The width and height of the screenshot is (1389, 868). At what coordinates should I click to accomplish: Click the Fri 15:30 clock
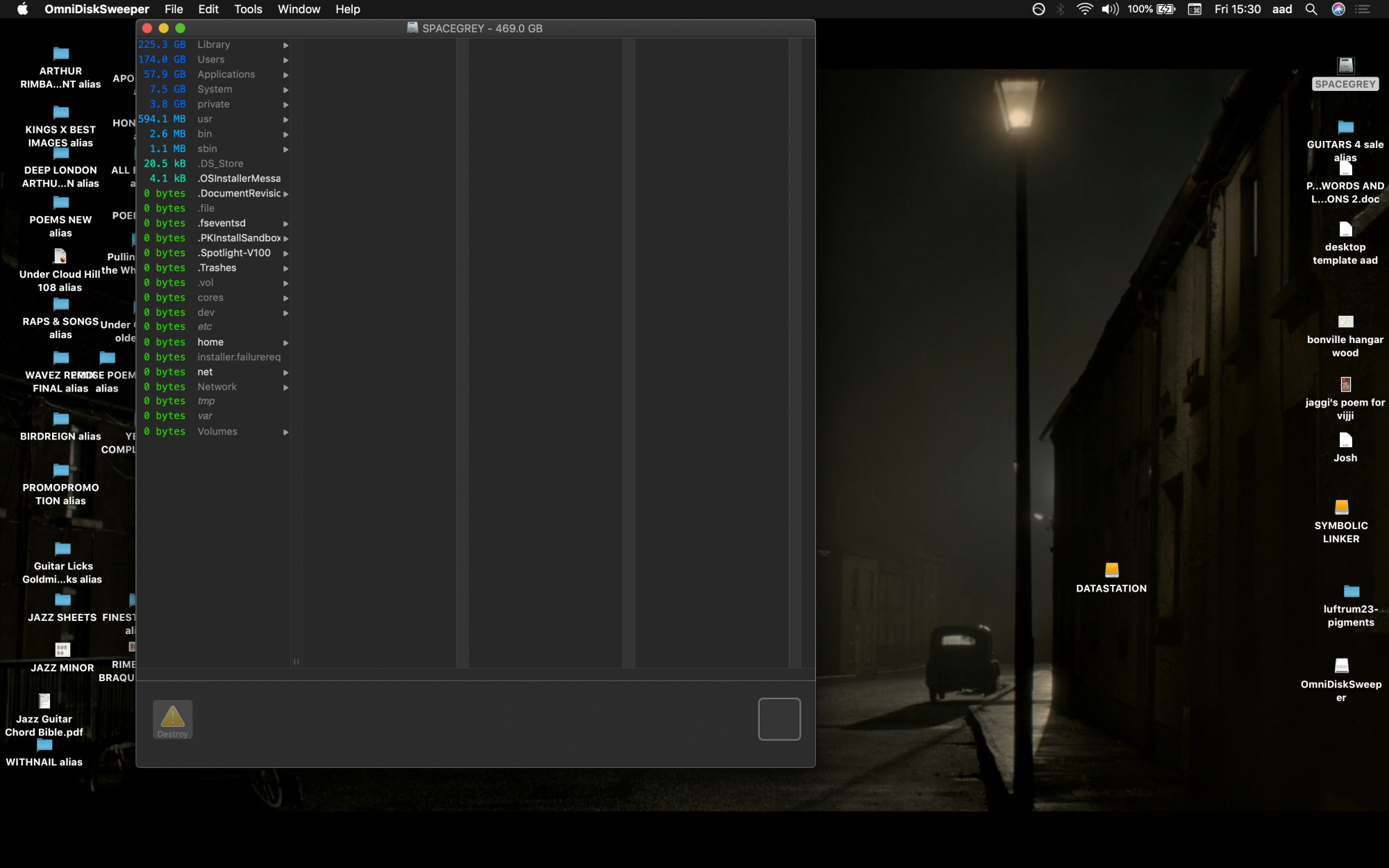point(1237,9)
